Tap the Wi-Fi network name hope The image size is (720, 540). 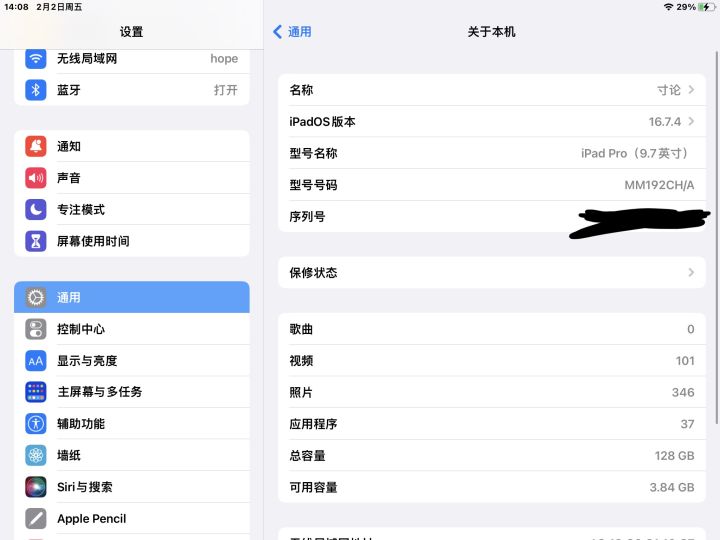click(x=224, y=59)
